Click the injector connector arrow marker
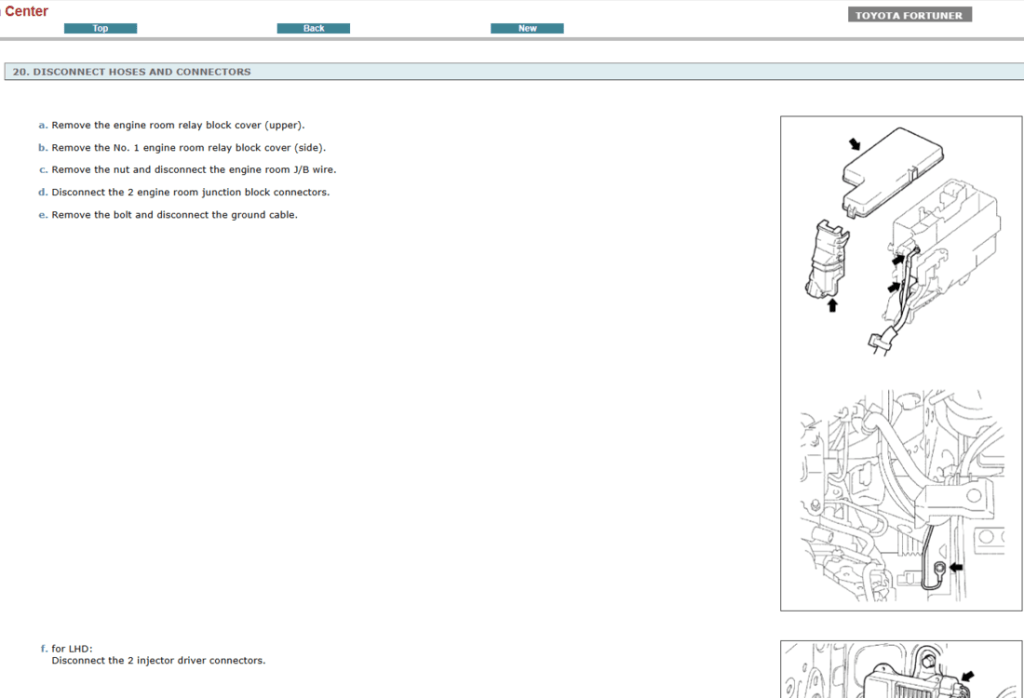 968,677
